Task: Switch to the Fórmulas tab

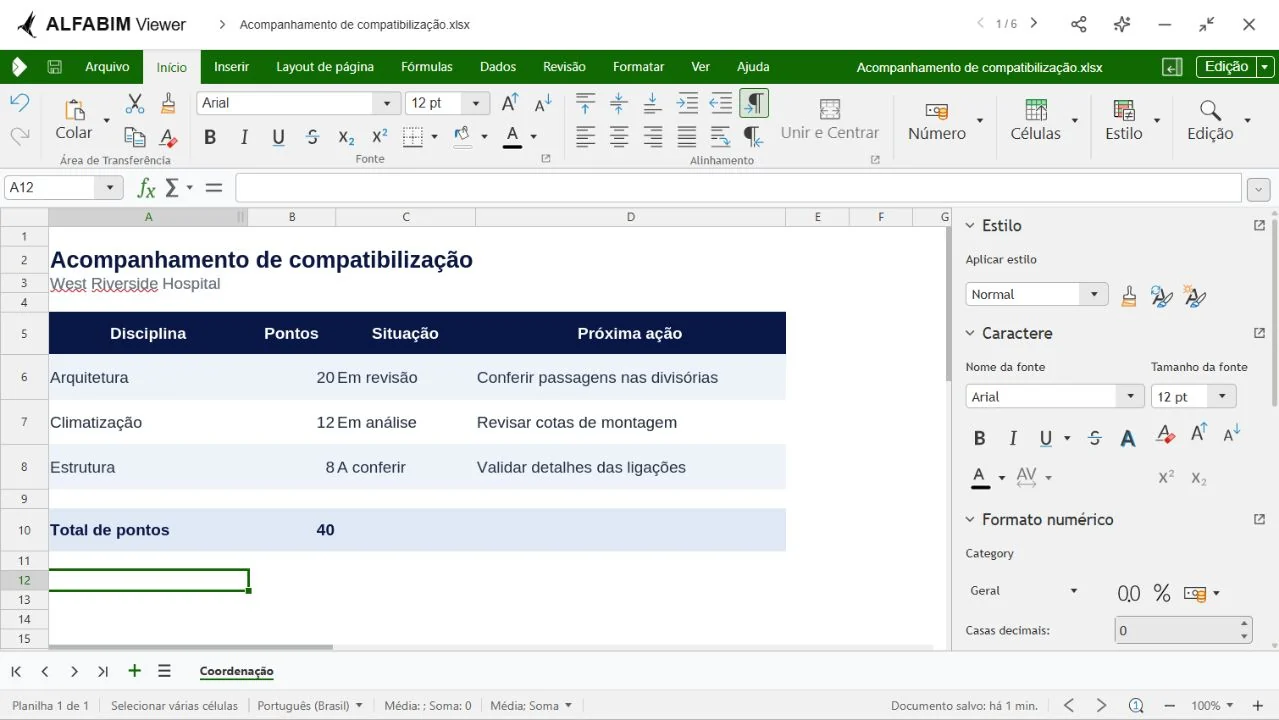Action: [427, 67]
